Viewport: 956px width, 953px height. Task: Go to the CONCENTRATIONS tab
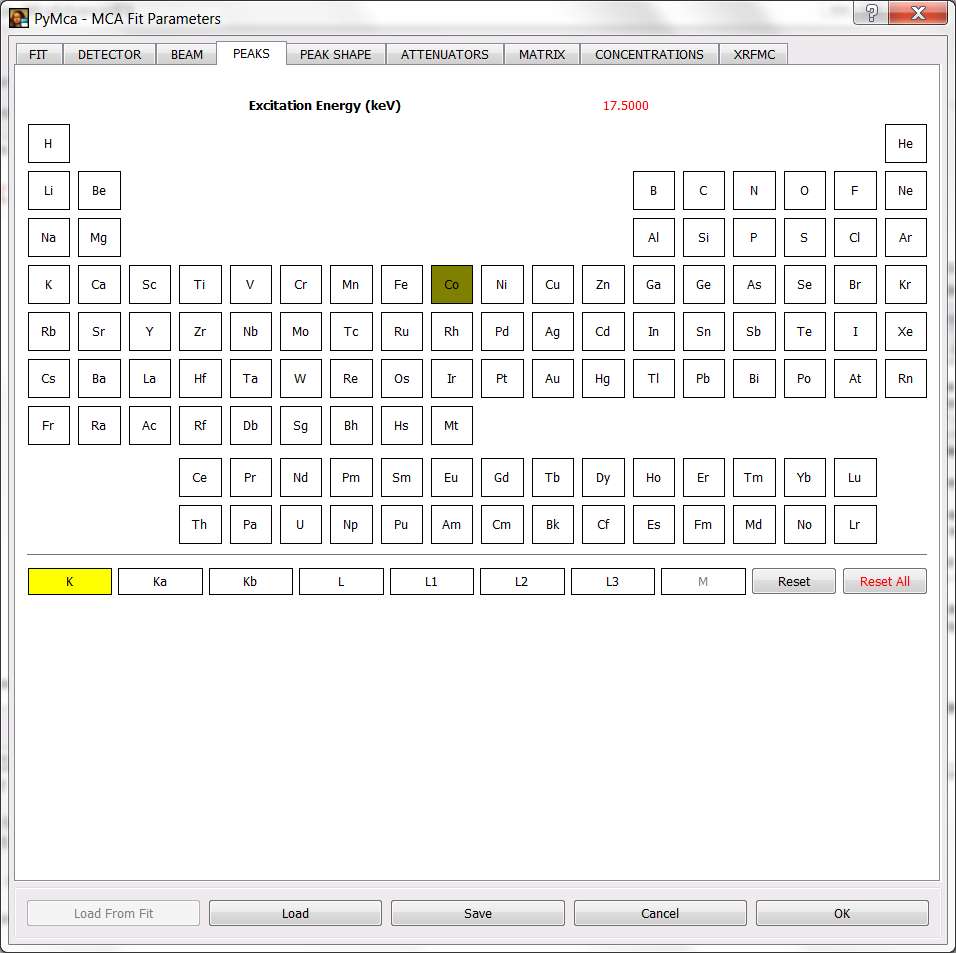coord(649,54)
